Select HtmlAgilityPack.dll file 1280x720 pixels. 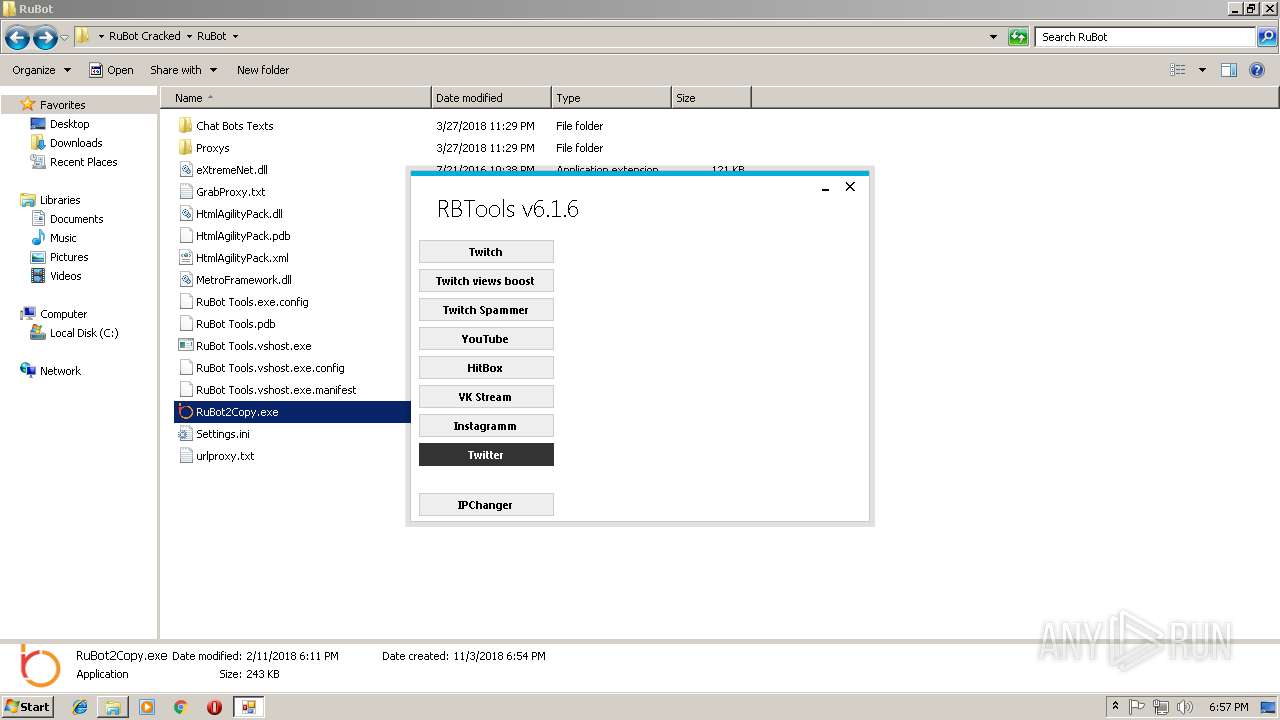pos(239,214)
